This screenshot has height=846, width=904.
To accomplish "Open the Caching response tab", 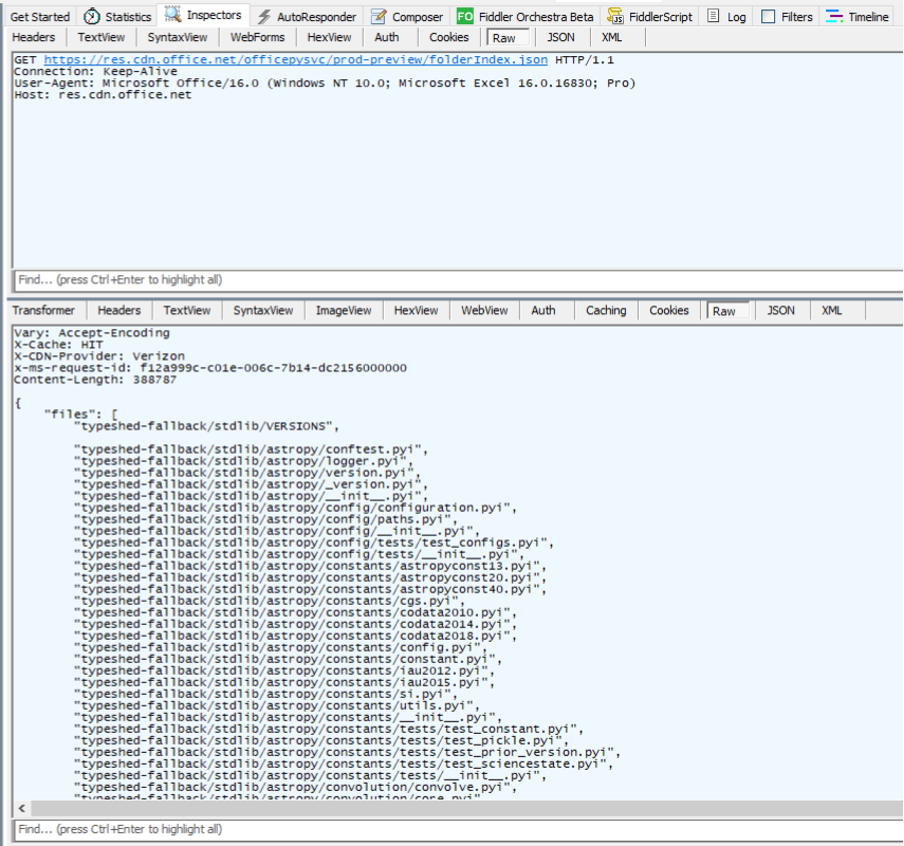I will click(606, 310).
